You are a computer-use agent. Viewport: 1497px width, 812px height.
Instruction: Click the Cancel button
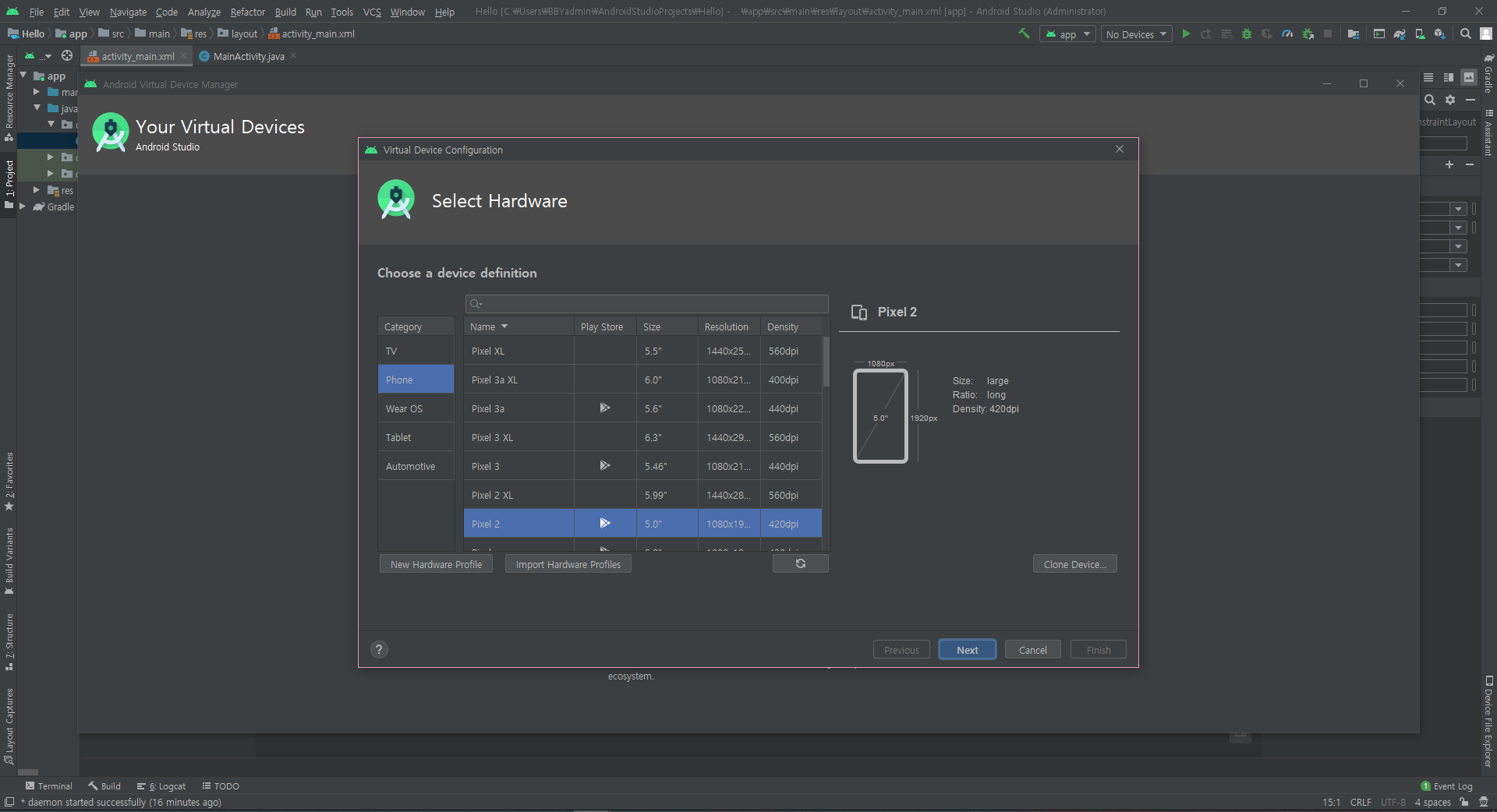tap(1032, 650)
